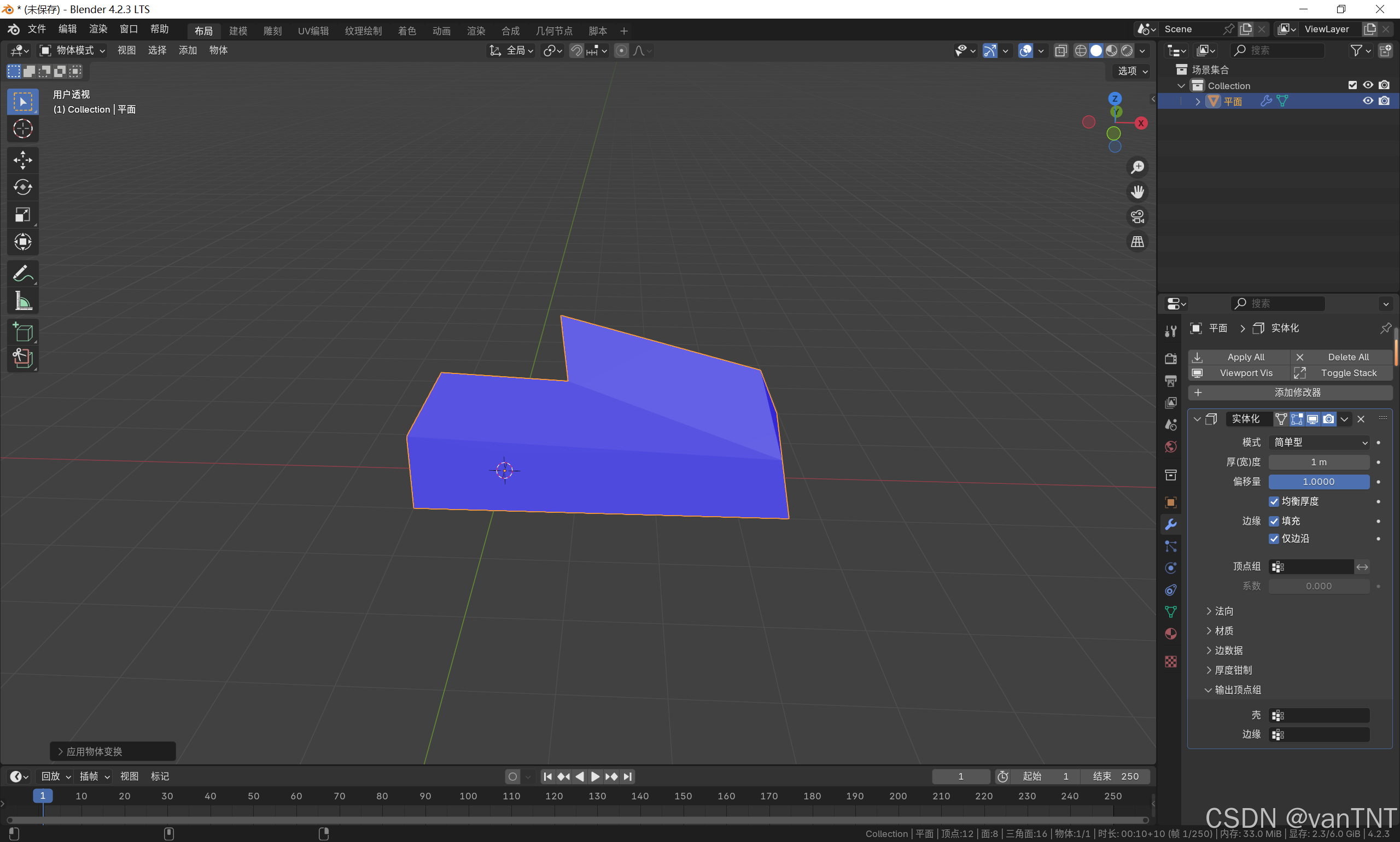1400x842 pixels.
Task: Click the Add Cube tool
Action: tap(23, 332)
